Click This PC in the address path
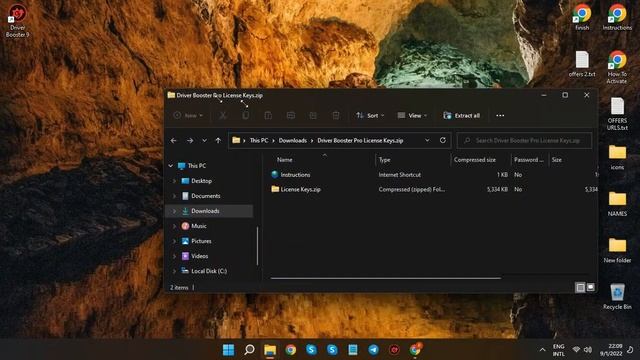The width and height of the screenshot is (640, 360). pos(259,140)
